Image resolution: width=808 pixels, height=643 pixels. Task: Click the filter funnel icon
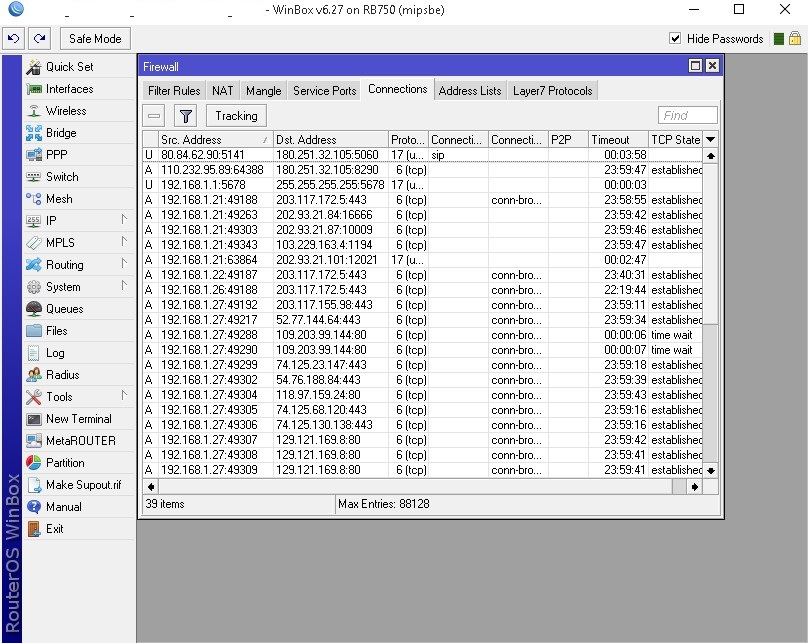(186, 116)
